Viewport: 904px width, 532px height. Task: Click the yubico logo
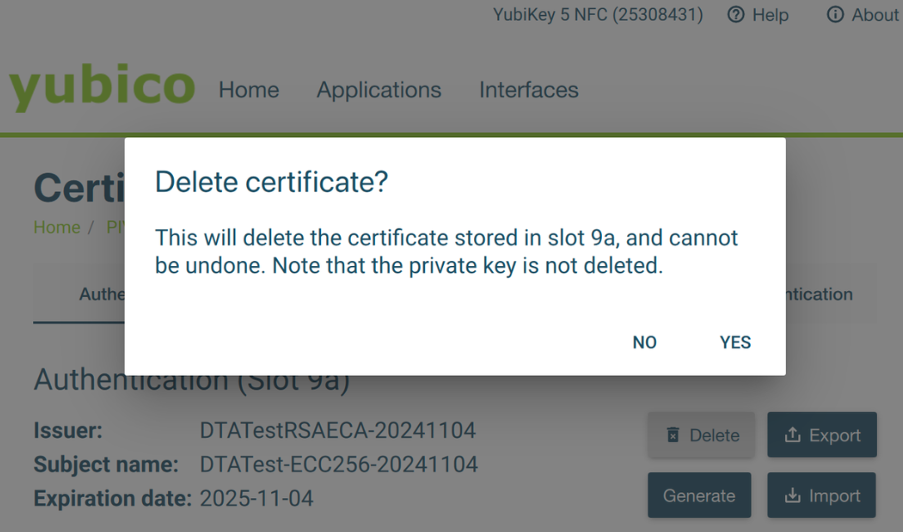tap(102, 87)
